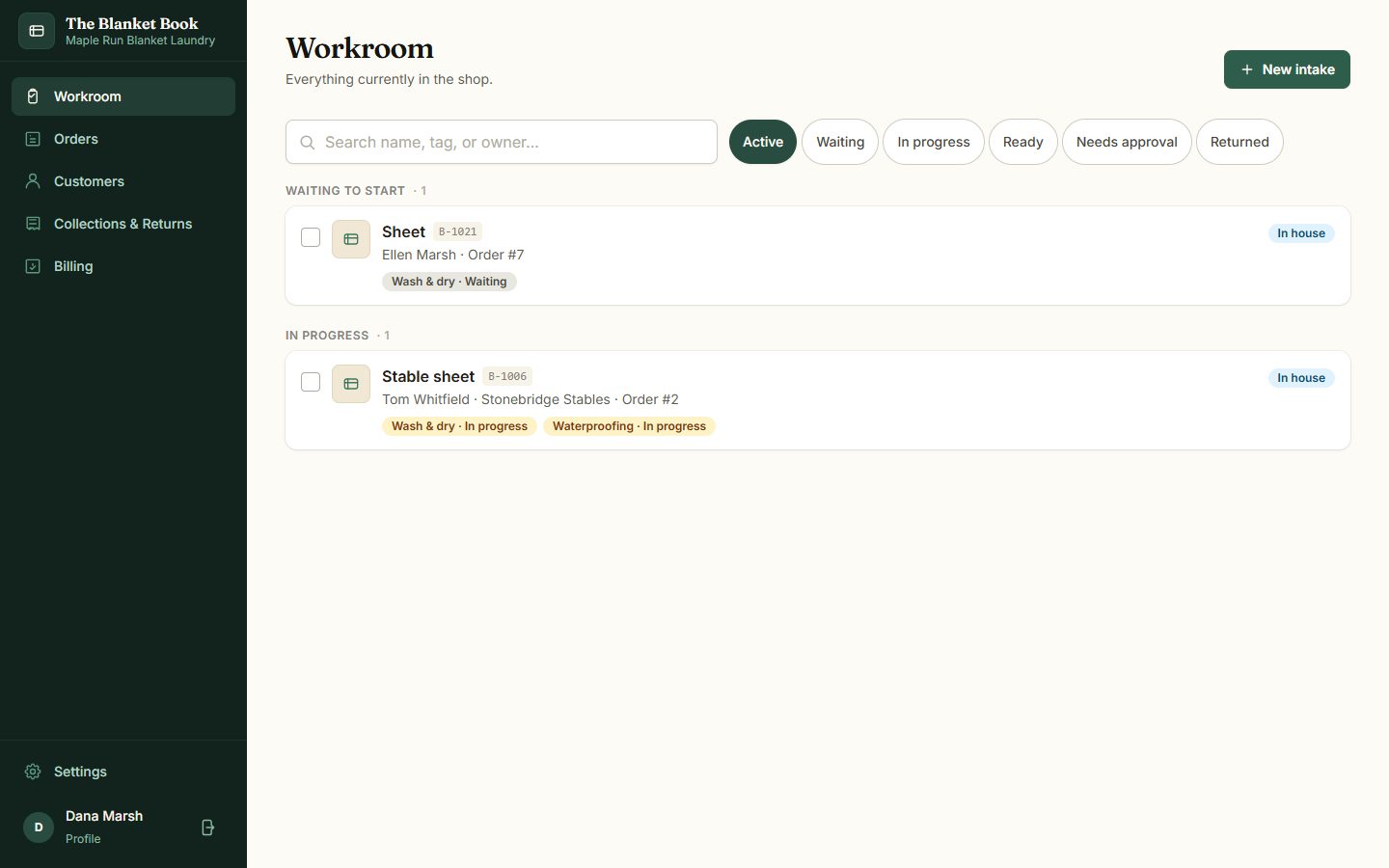This screenshot has width=1389, height=868.
Task: Navigate to Billing
Action: pyautogui.click(x=123, y=266)
